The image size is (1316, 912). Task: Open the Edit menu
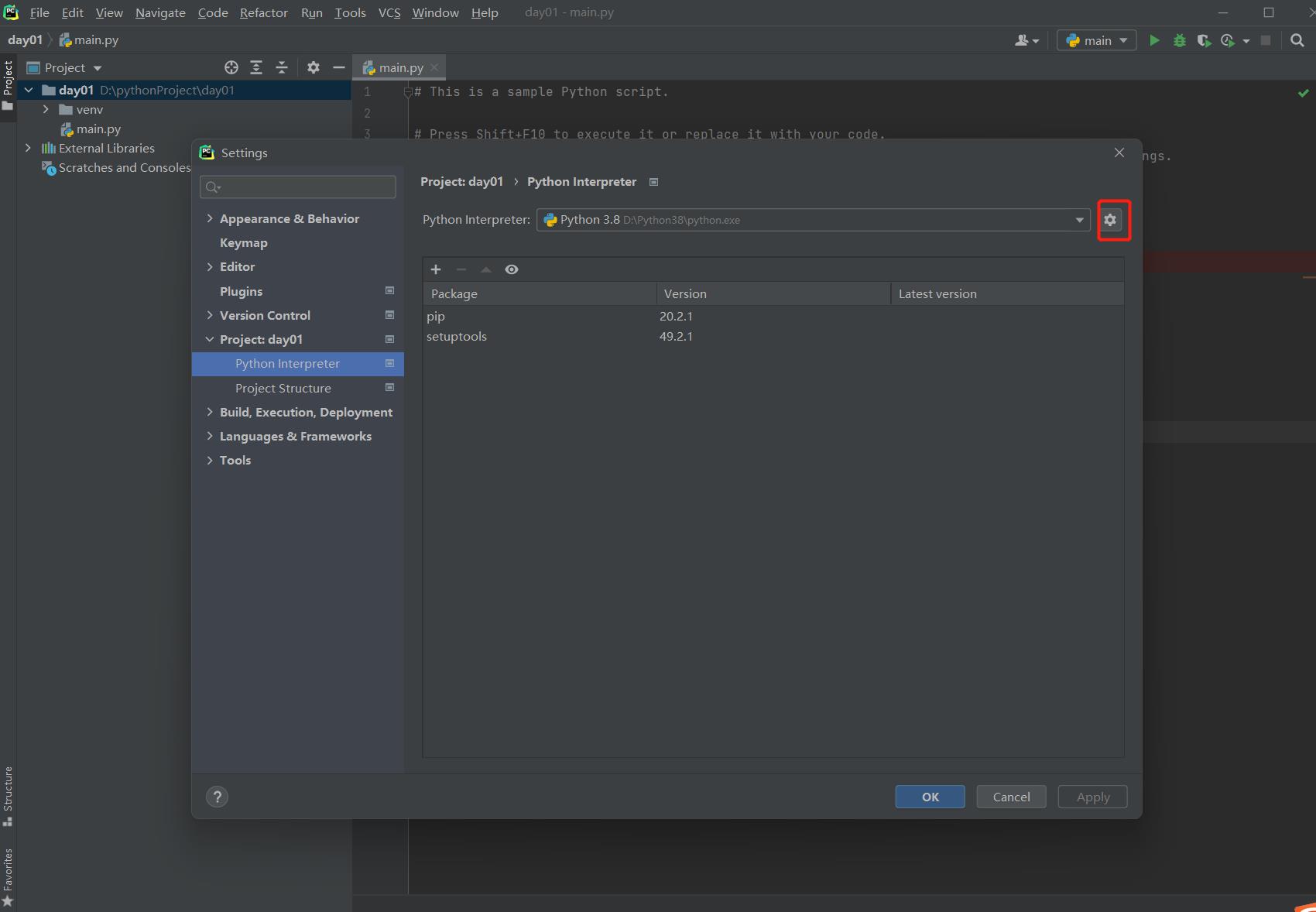73,12
